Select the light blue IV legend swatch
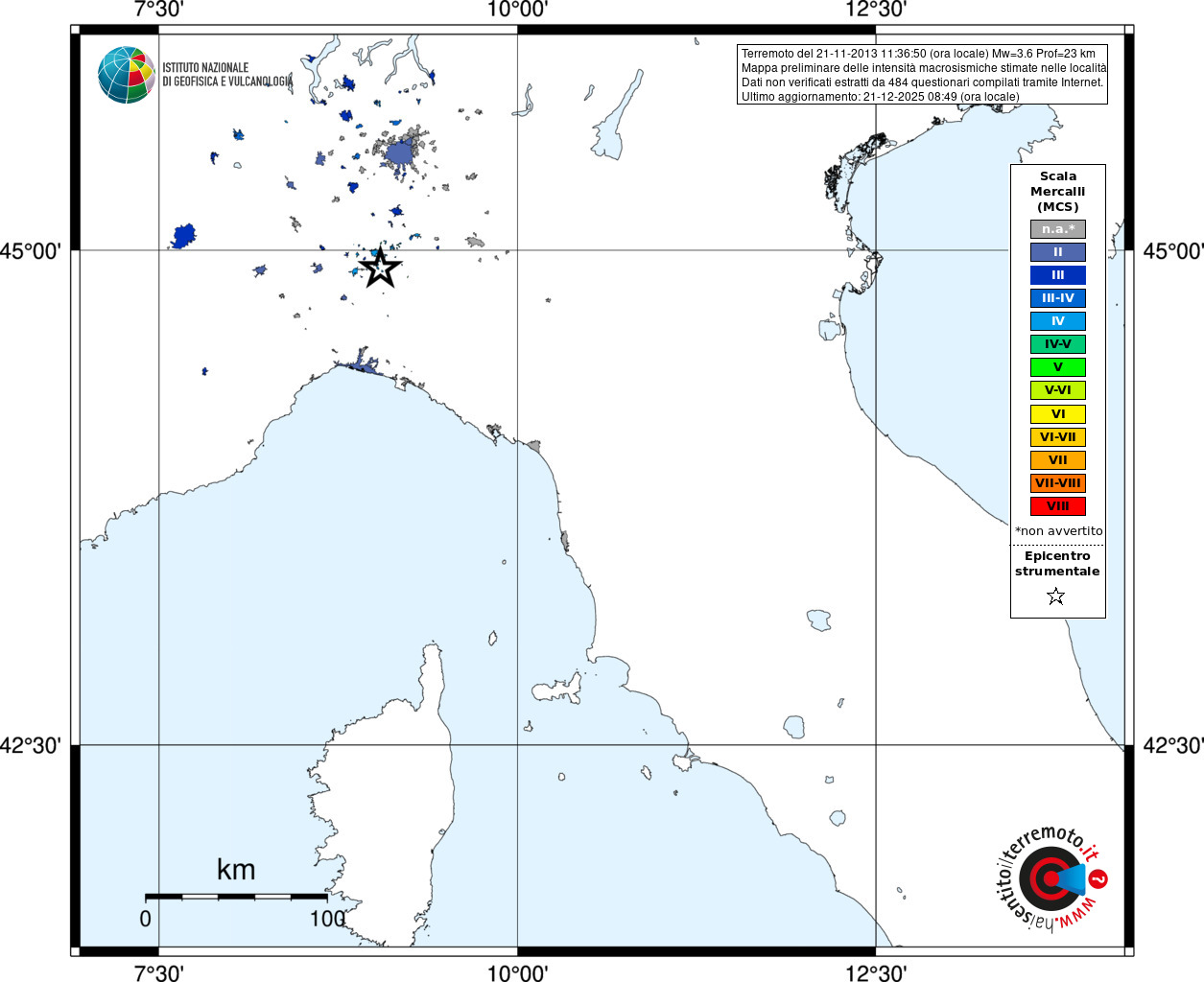The height and width of the screenshot is (982, 1204). pyautogui.click(x=1058, y=321)
